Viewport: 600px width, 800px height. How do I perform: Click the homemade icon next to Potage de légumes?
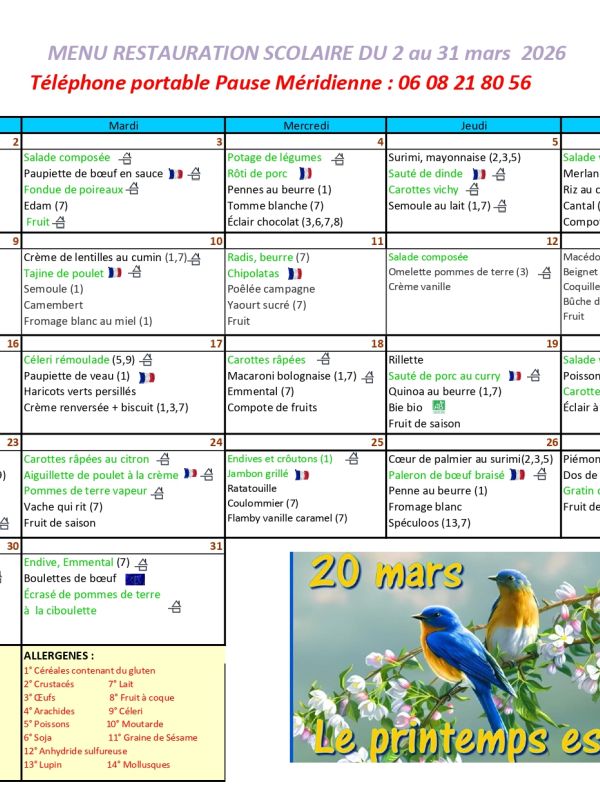(338, 159)
